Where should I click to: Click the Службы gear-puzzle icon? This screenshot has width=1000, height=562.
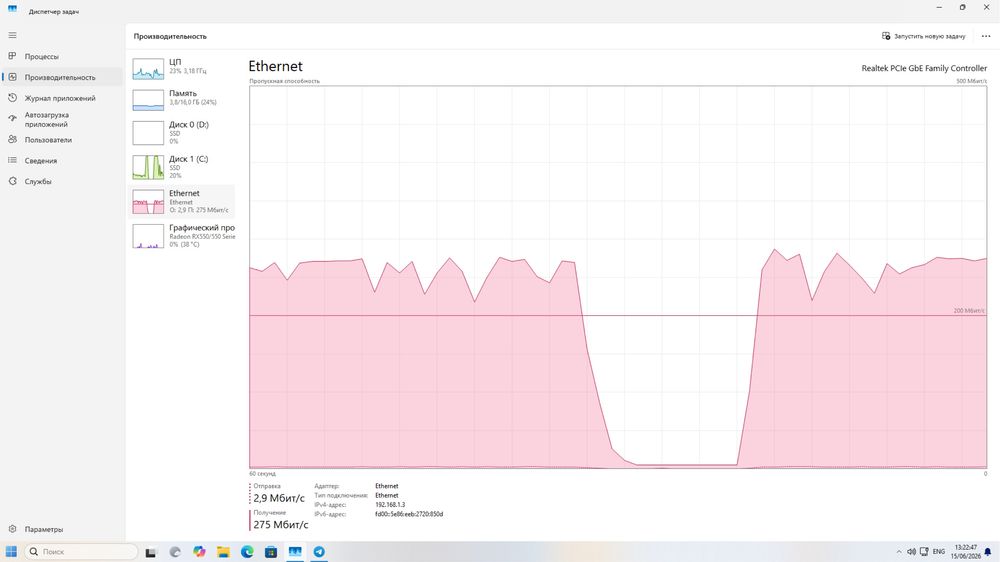click(12, 181)
